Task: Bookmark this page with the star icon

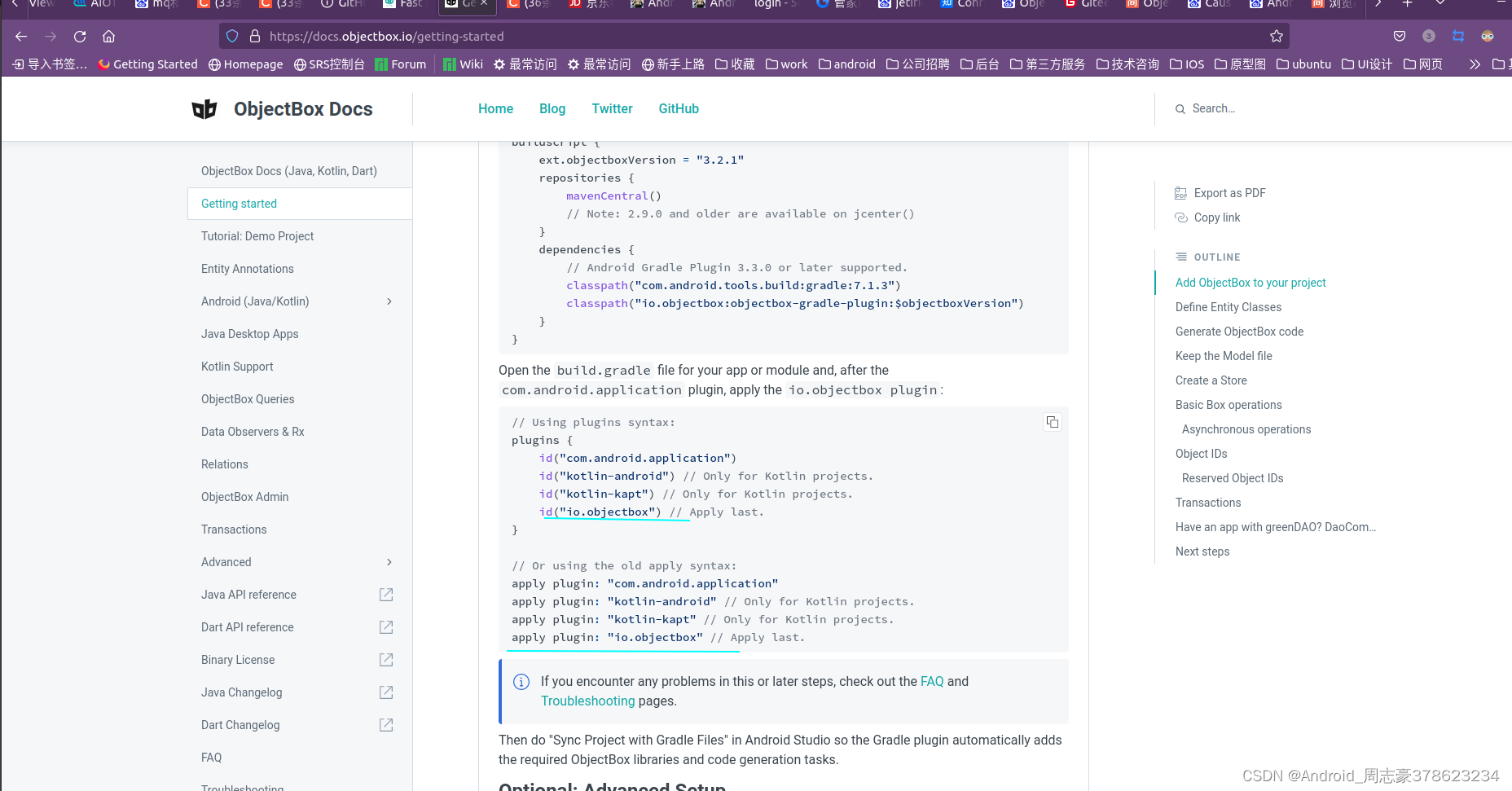Action: click(1277, 36)
